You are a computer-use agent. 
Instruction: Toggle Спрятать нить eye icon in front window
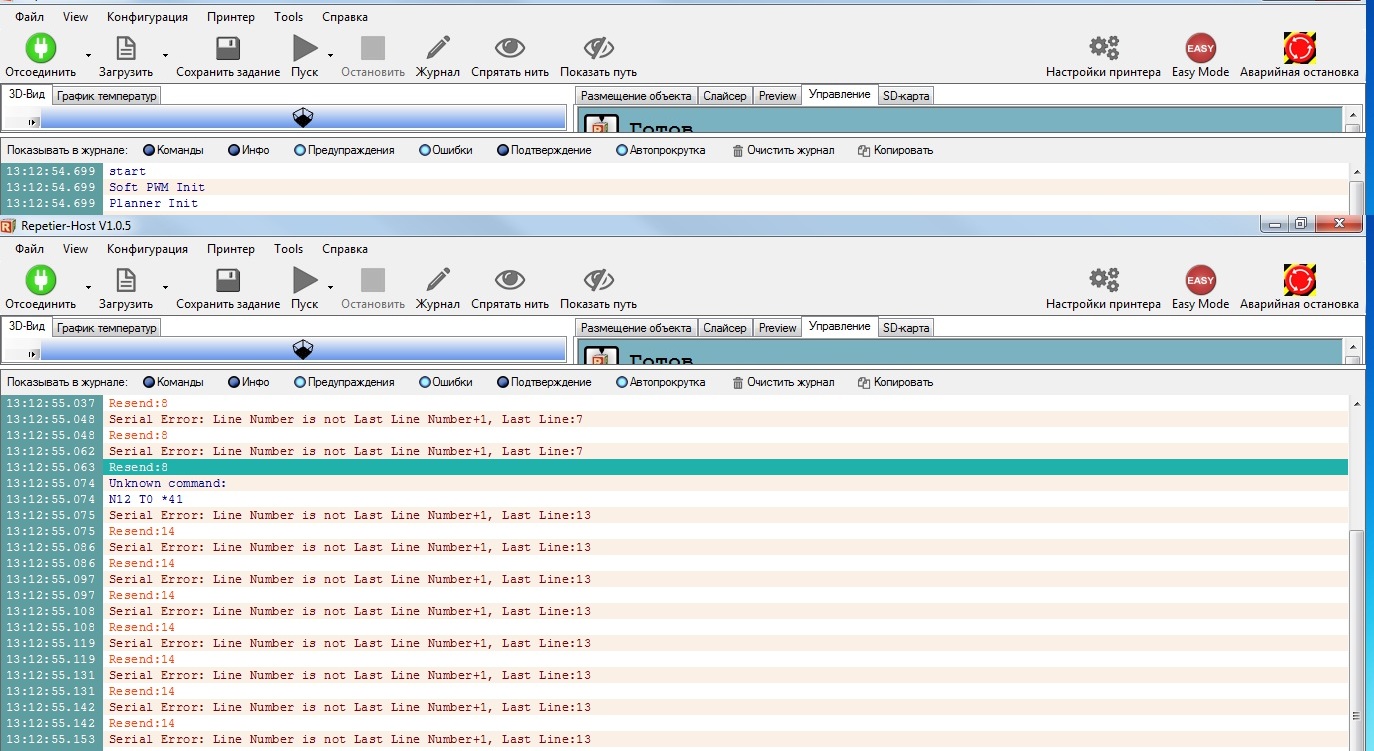510,280
